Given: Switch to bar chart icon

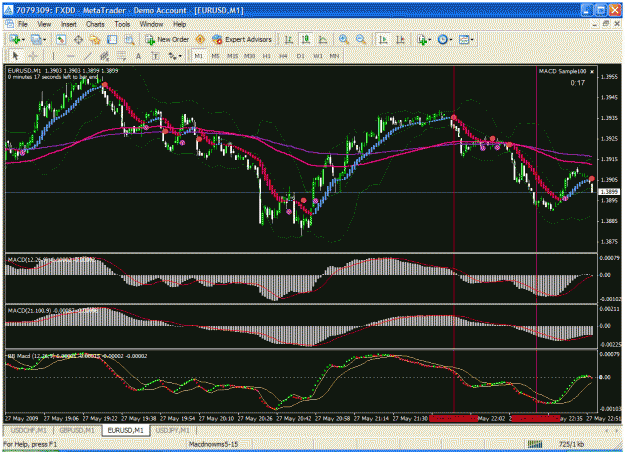Looking at the screenshot, I should coord(288,39).
